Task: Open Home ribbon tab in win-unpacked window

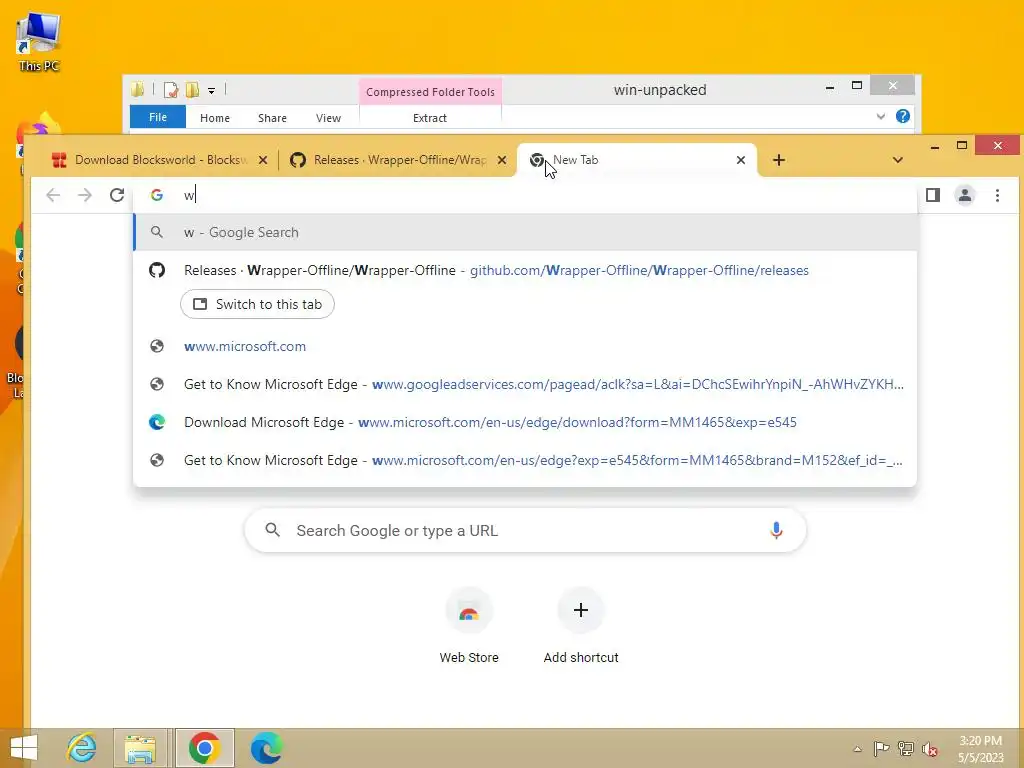Action: click(x=215, y=118)
